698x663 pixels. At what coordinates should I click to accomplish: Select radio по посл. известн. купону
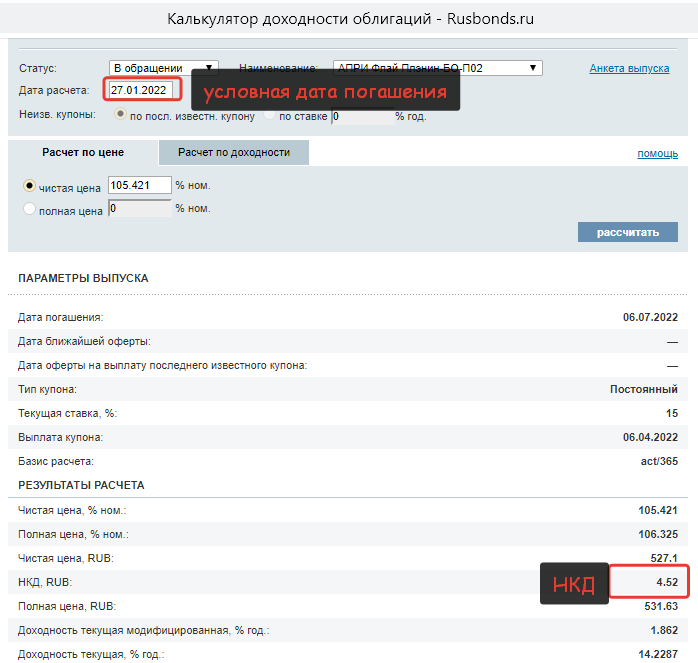point(120,114)
